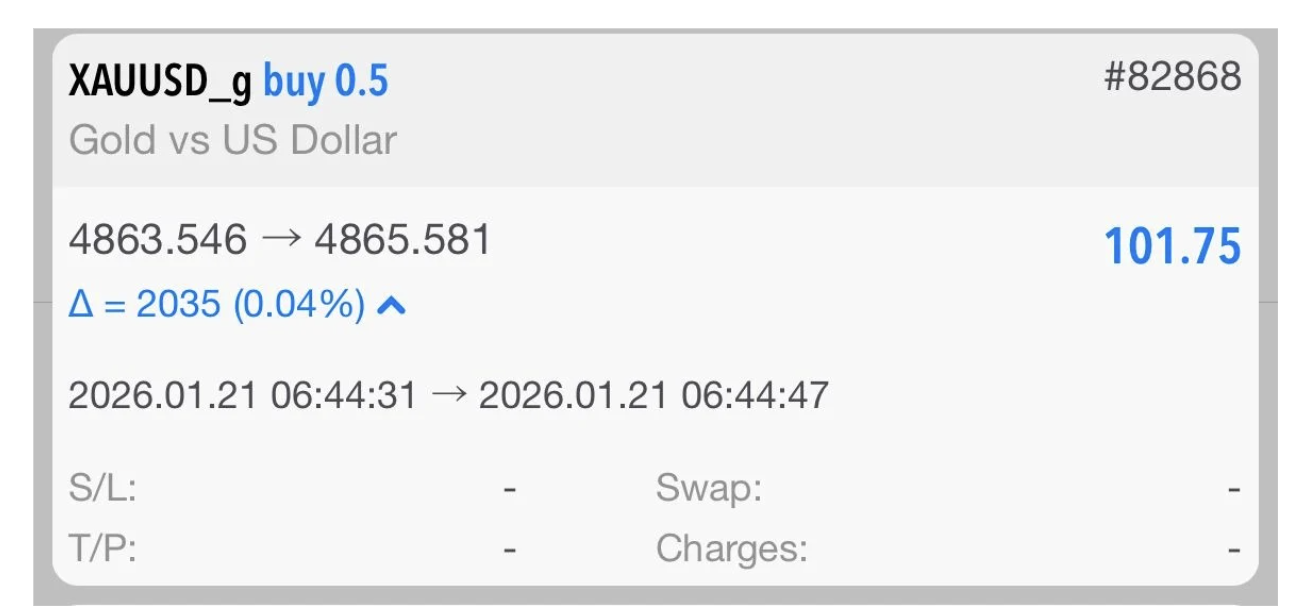Screen dimensions: 1292x616
Task: Click the arrow between the two timestamps
Action: [x=448, y=395]
